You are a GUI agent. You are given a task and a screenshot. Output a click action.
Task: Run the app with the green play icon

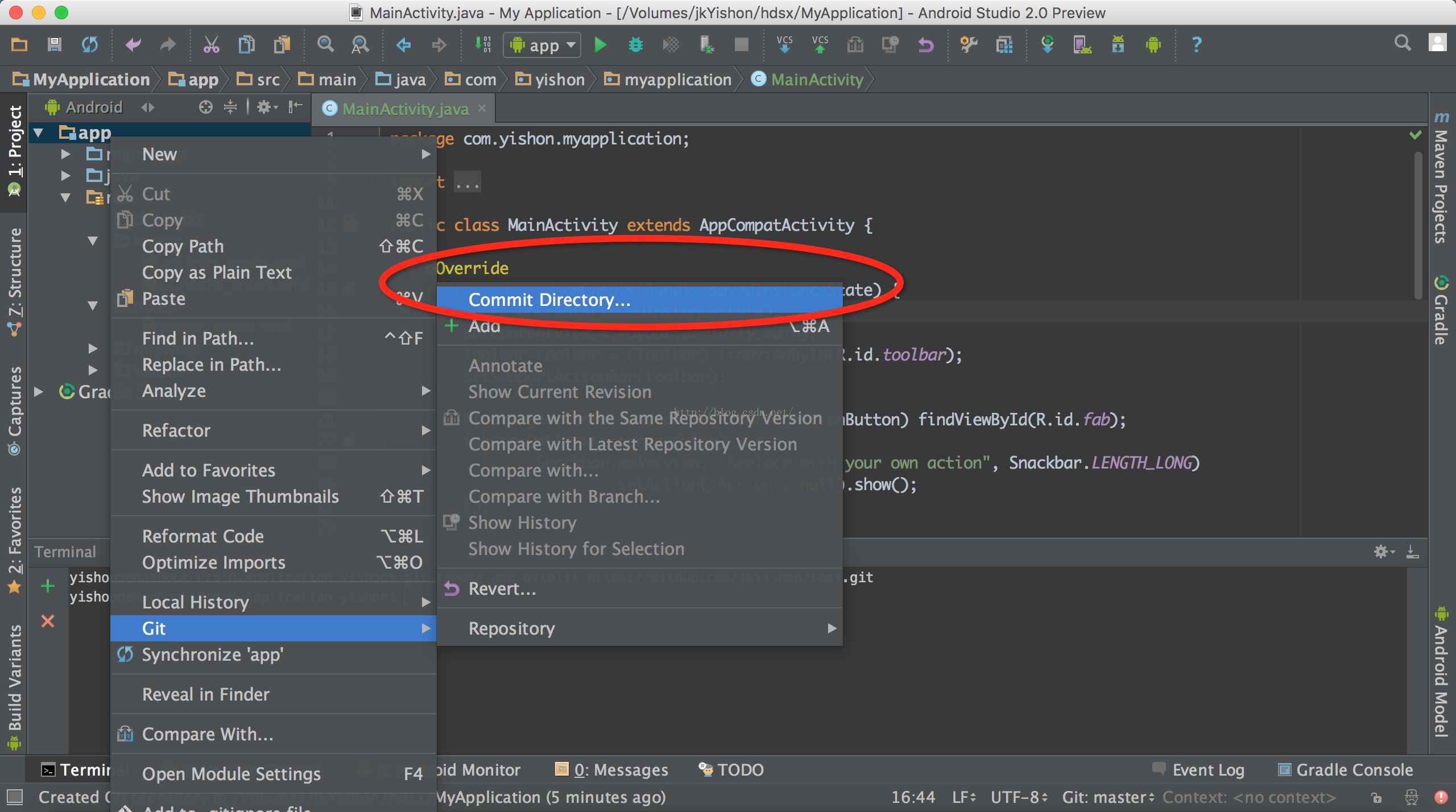tap(600, 44)
